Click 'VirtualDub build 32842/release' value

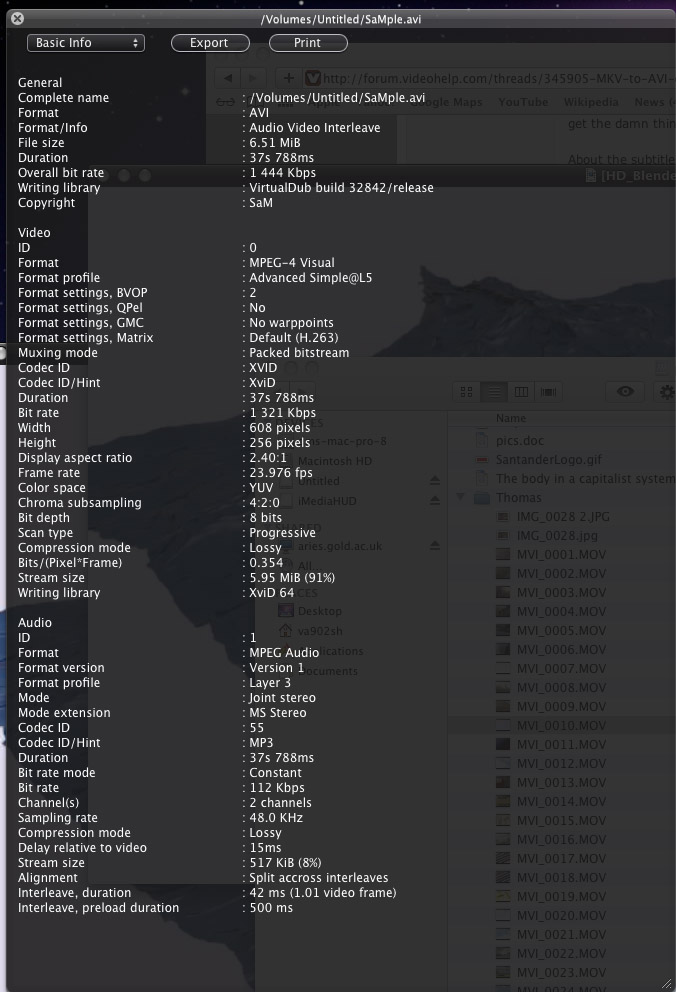341,187
